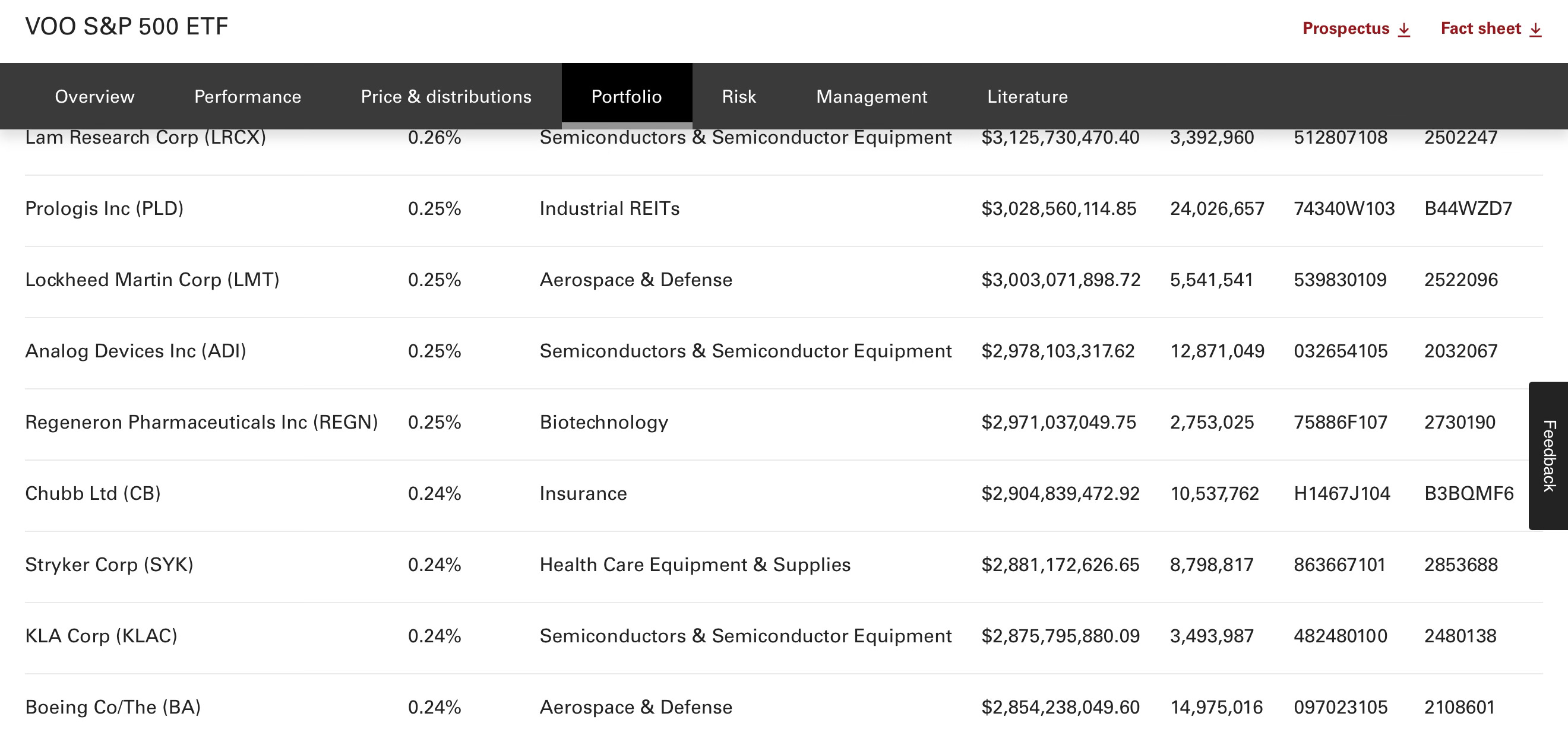
Task: Open the Price & distributions tab
Action: coord(445,96)
